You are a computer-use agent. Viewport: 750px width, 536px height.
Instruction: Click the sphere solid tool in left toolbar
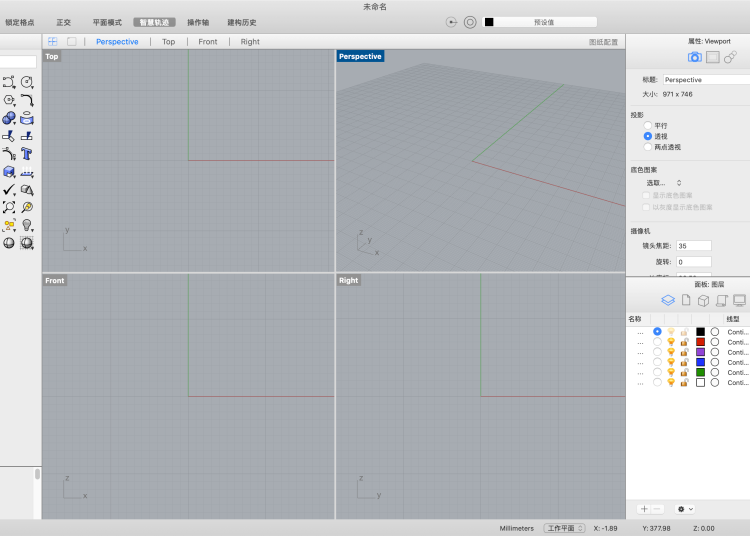coord(9,118)
